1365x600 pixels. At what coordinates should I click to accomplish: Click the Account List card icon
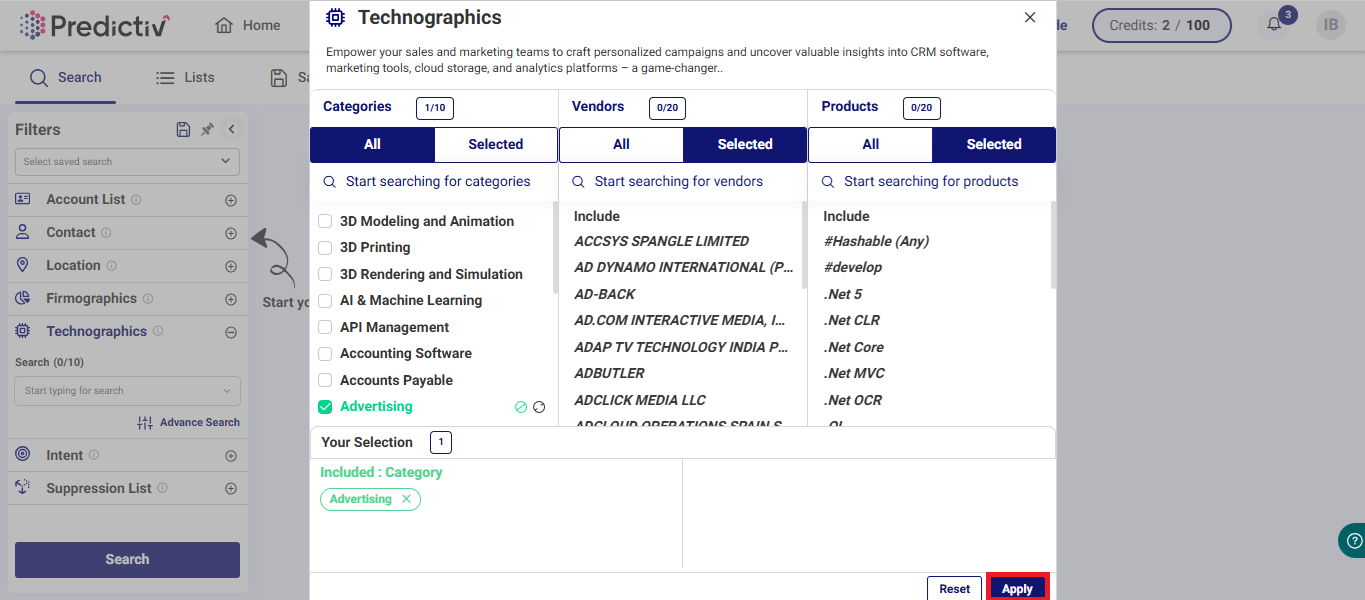tap(23, 199)
